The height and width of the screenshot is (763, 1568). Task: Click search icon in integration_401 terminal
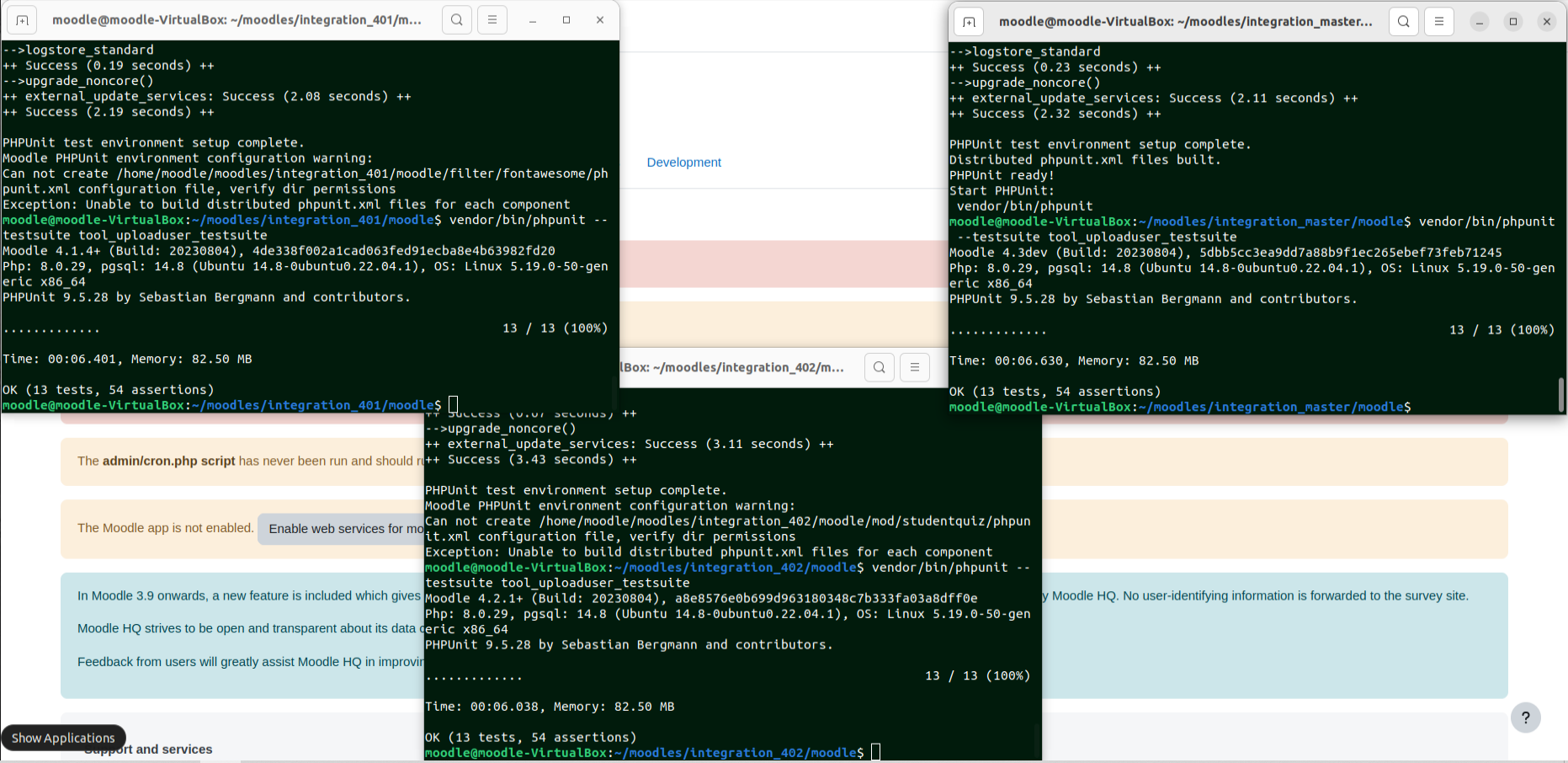(x=457, y=20)
